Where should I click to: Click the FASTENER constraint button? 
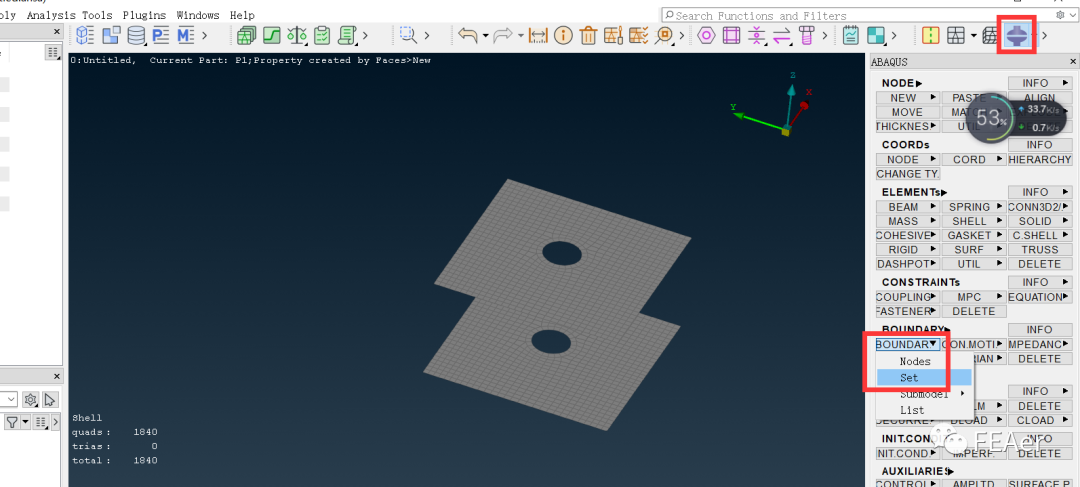[x=907, y=311]
